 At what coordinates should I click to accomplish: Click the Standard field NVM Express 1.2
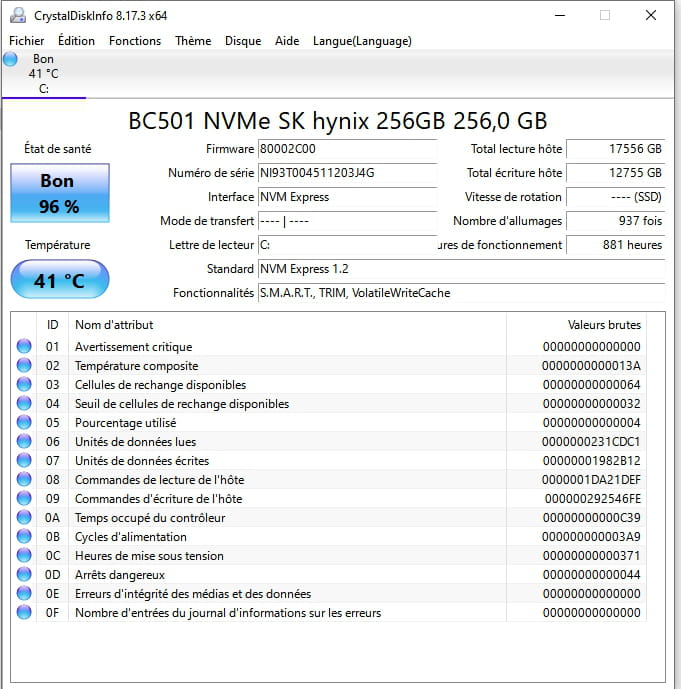click(461, 268)
